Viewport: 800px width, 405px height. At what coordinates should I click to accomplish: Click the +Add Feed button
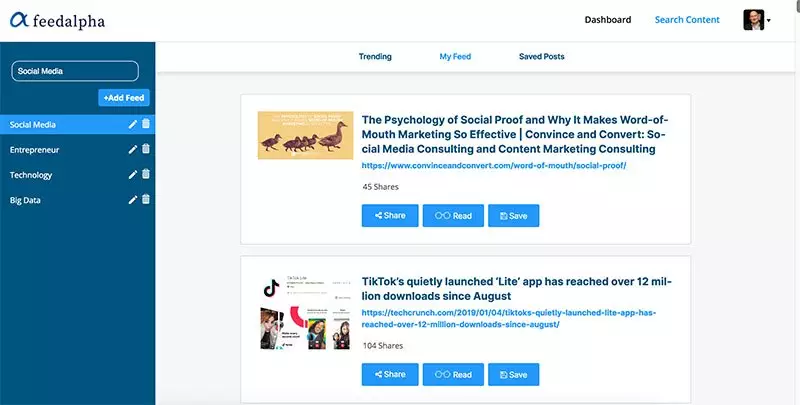(x=124, y=97)
